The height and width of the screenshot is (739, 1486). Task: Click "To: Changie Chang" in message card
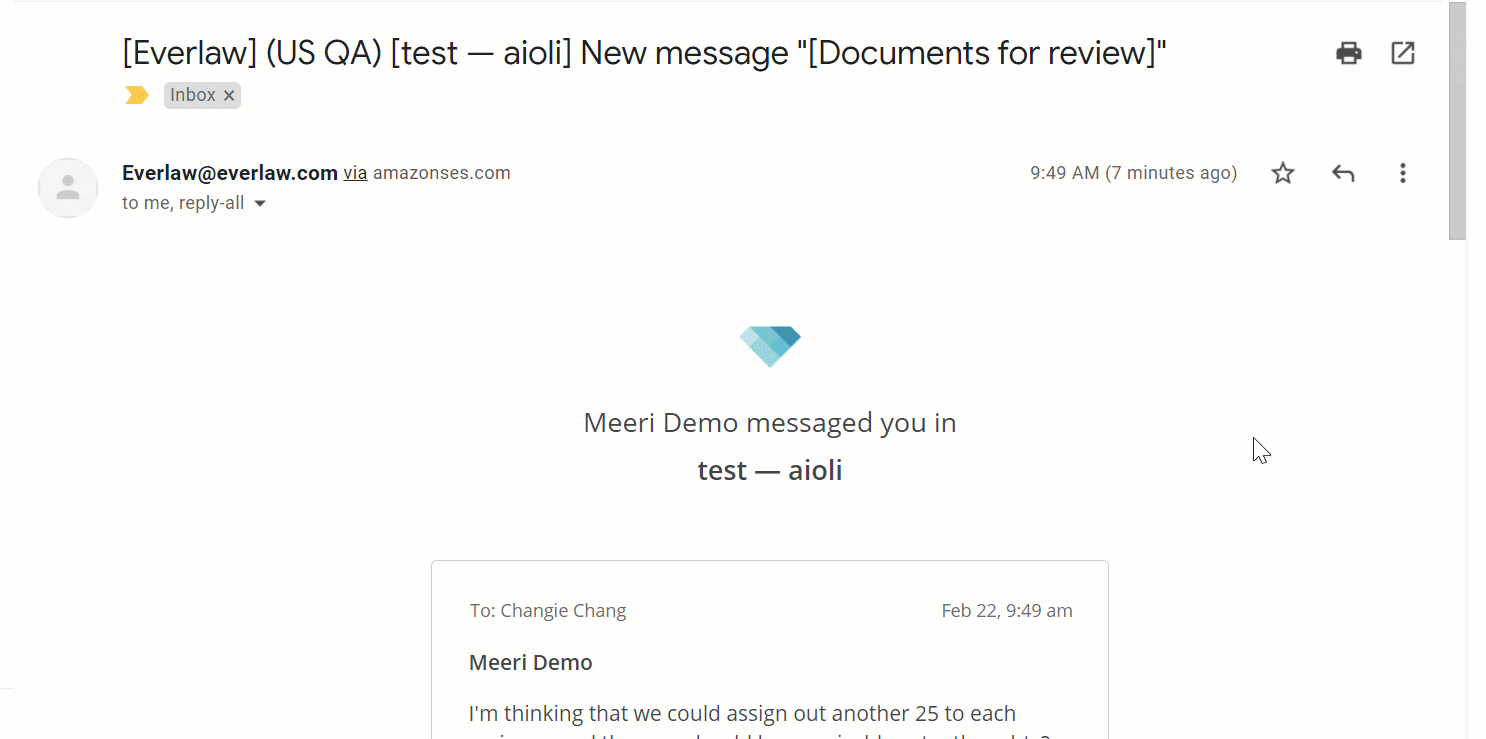click(x=548, y=610)
